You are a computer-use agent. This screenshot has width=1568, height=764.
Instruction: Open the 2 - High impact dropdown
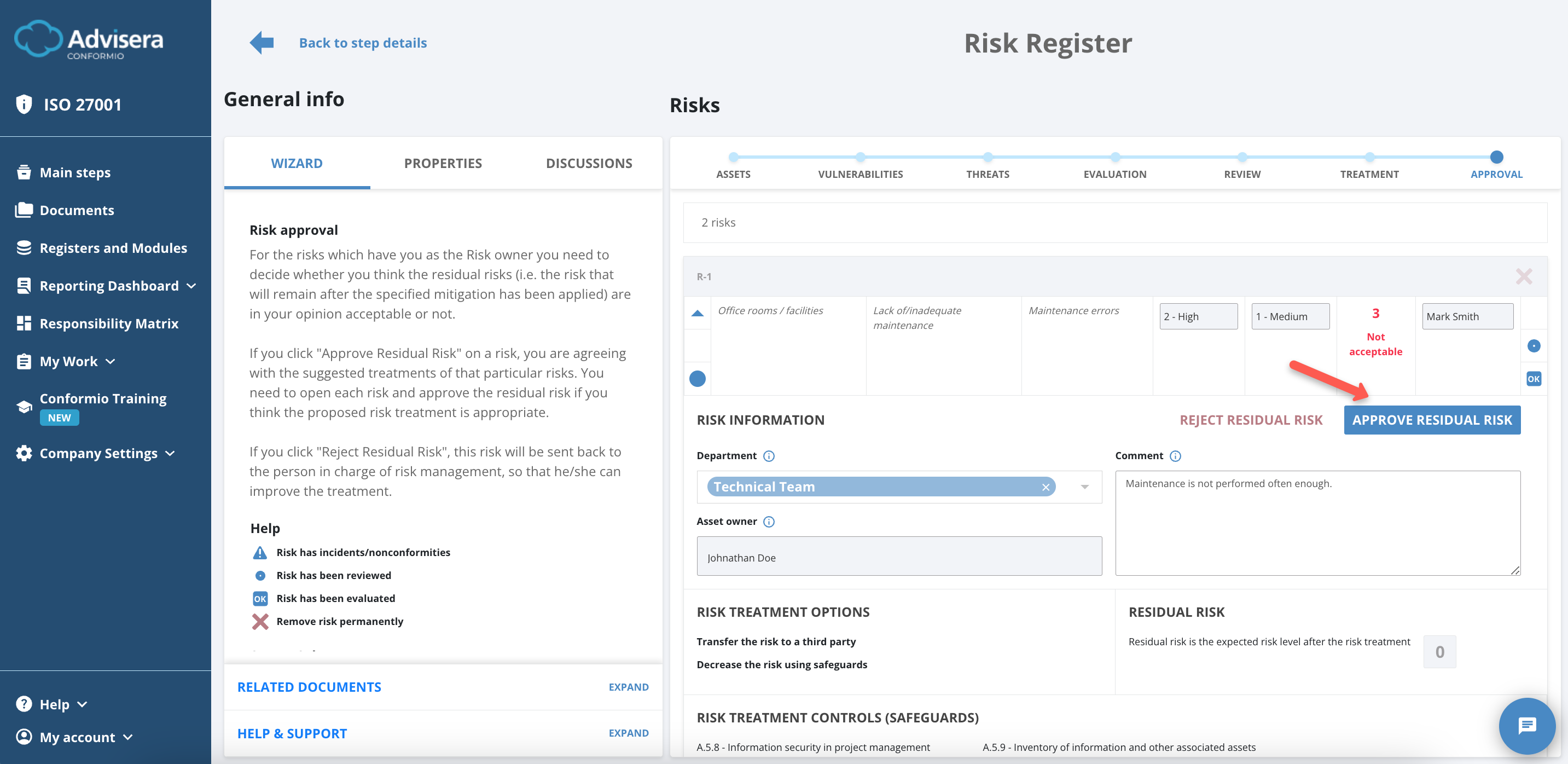1198,316
